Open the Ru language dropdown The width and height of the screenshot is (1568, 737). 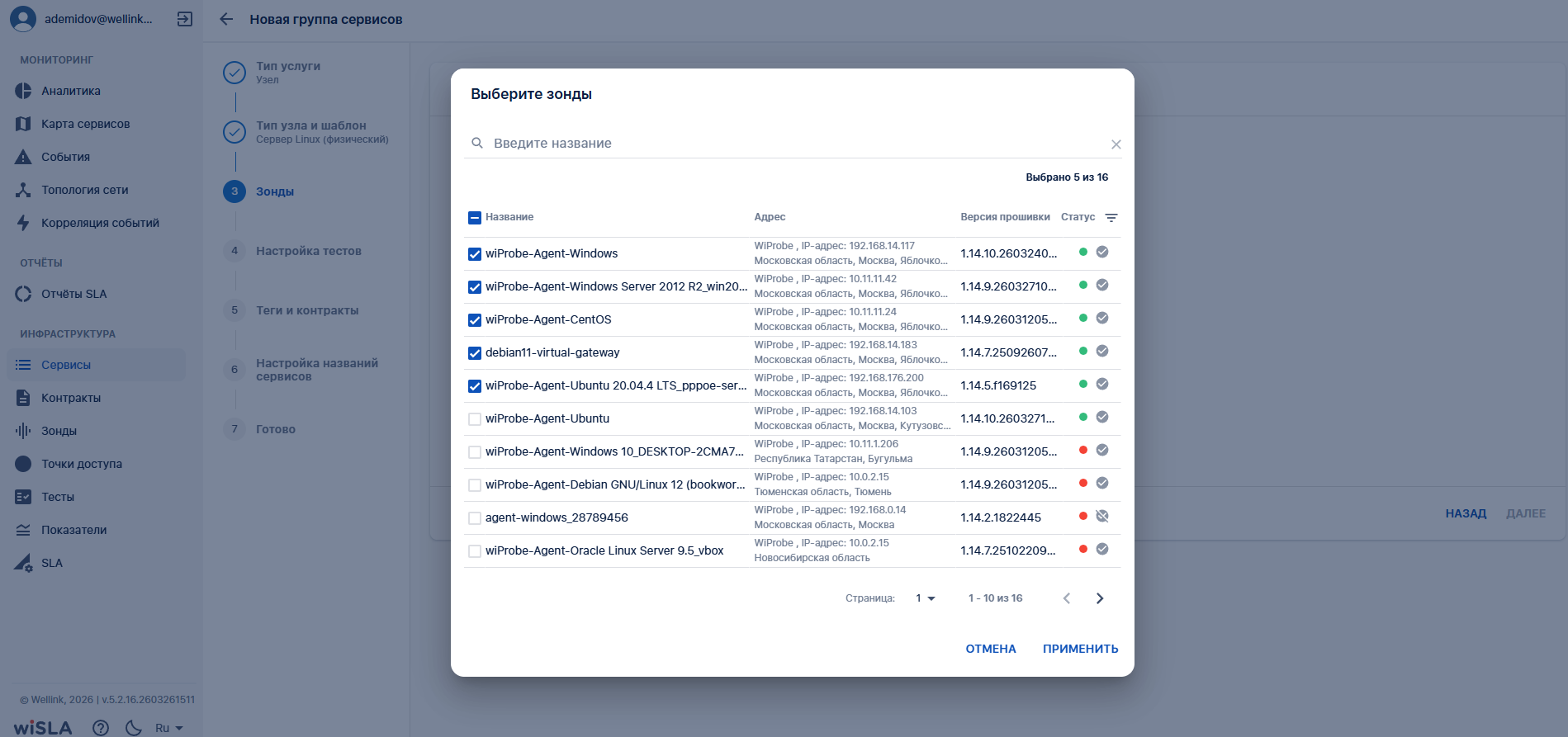pos(169,728)
